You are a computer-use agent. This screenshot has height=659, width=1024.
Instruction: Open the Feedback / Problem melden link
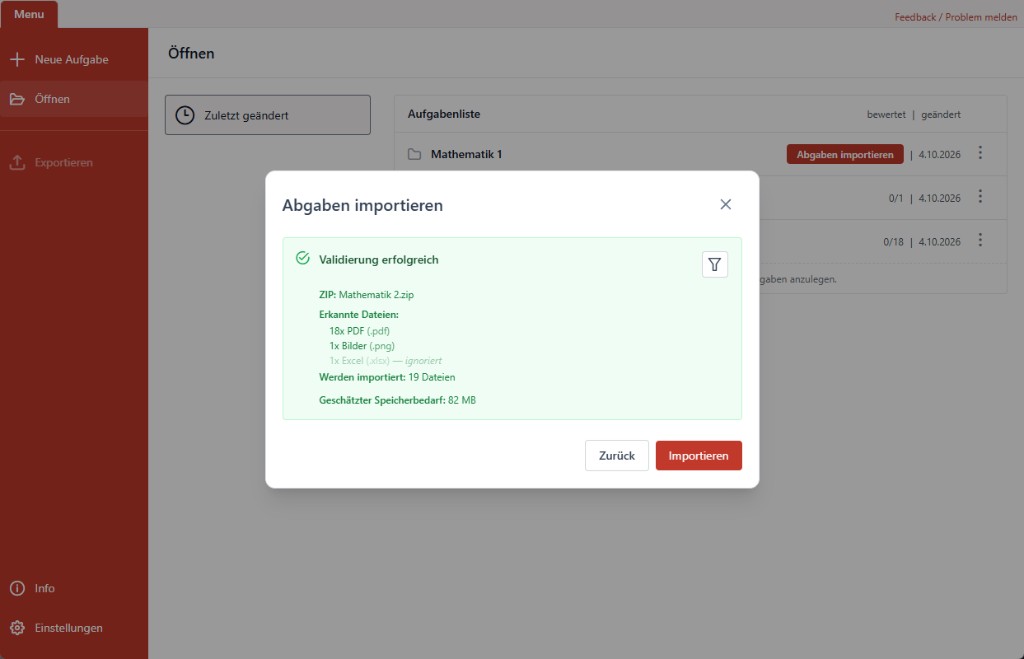(955, 17)
